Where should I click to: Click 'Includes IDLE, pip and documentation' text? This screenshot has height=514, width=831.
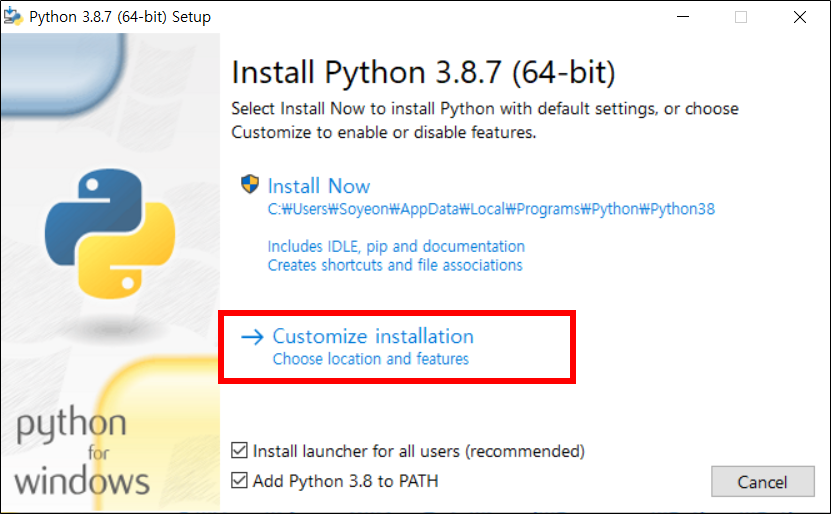(x=396, y=246)
